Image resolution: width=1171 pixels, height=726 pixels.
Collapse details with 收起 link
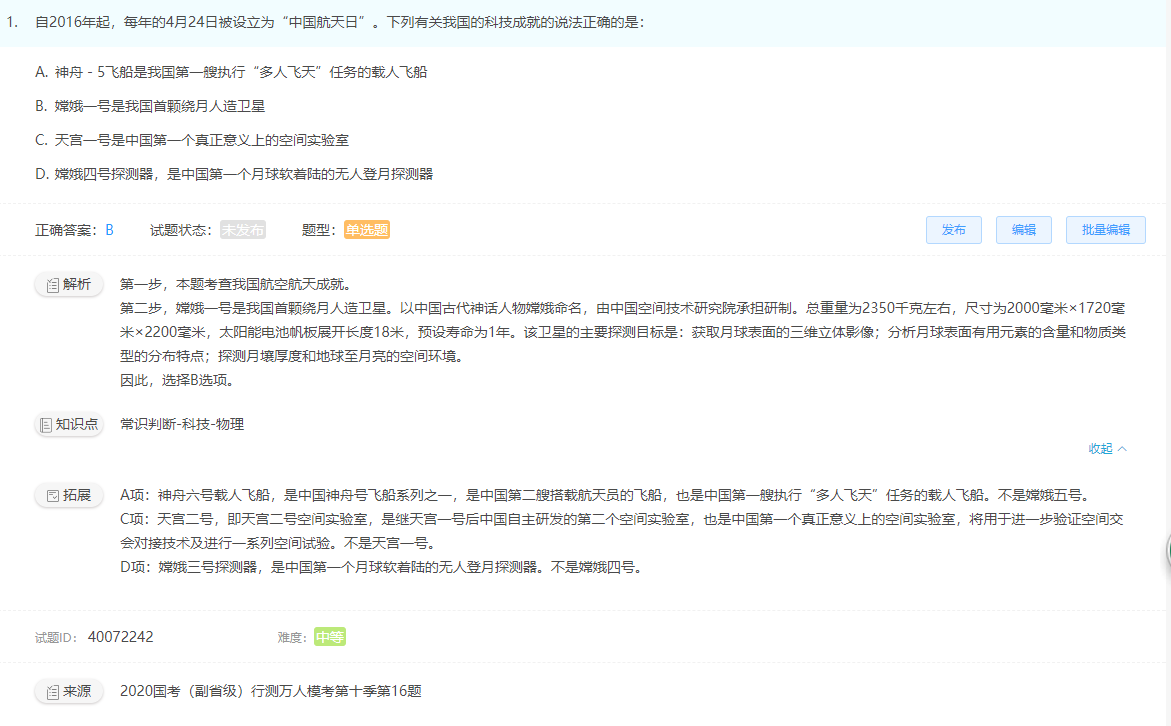click(x=1108, y=449)
